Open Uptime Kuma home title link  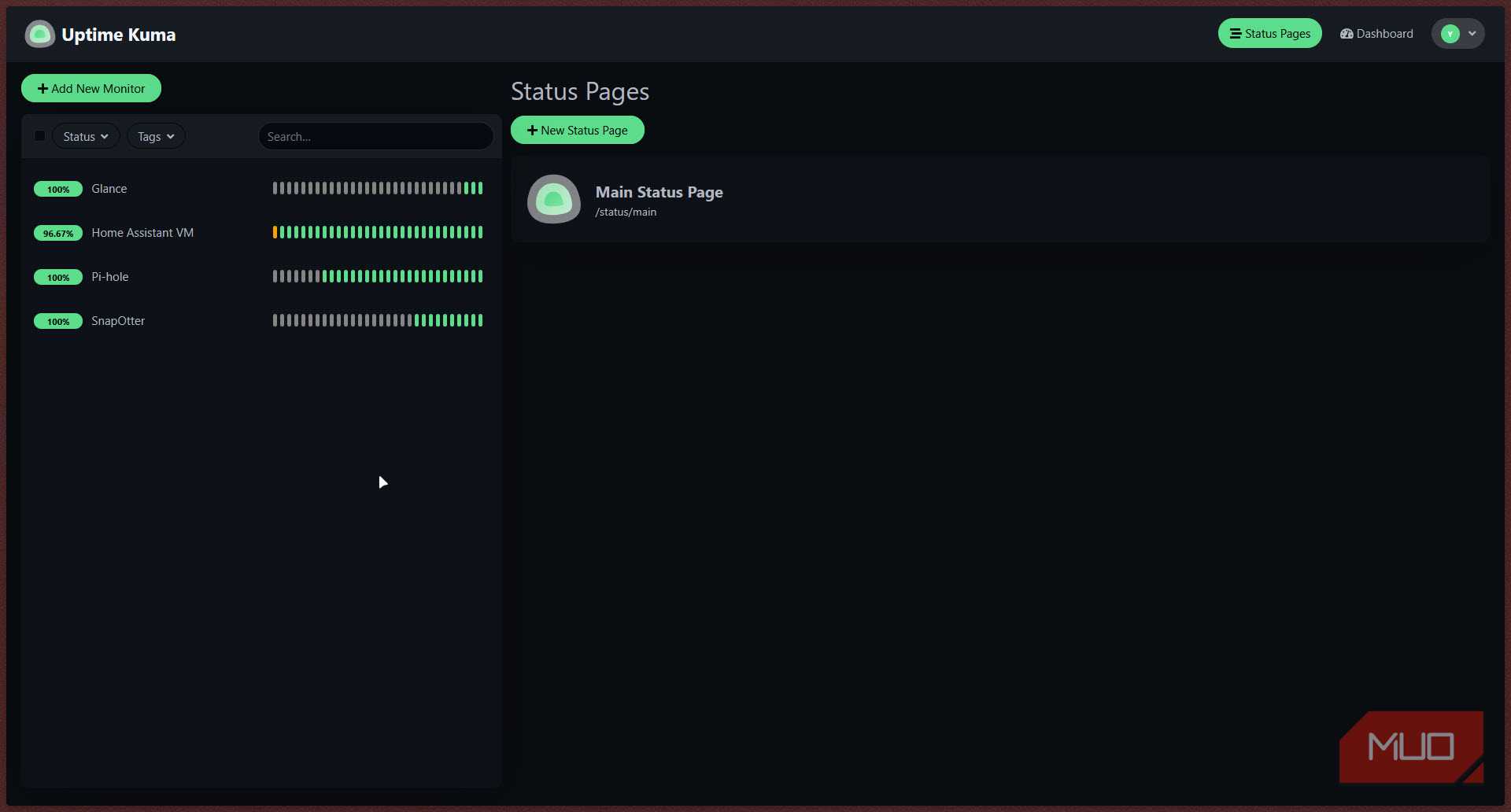point(118,35)
